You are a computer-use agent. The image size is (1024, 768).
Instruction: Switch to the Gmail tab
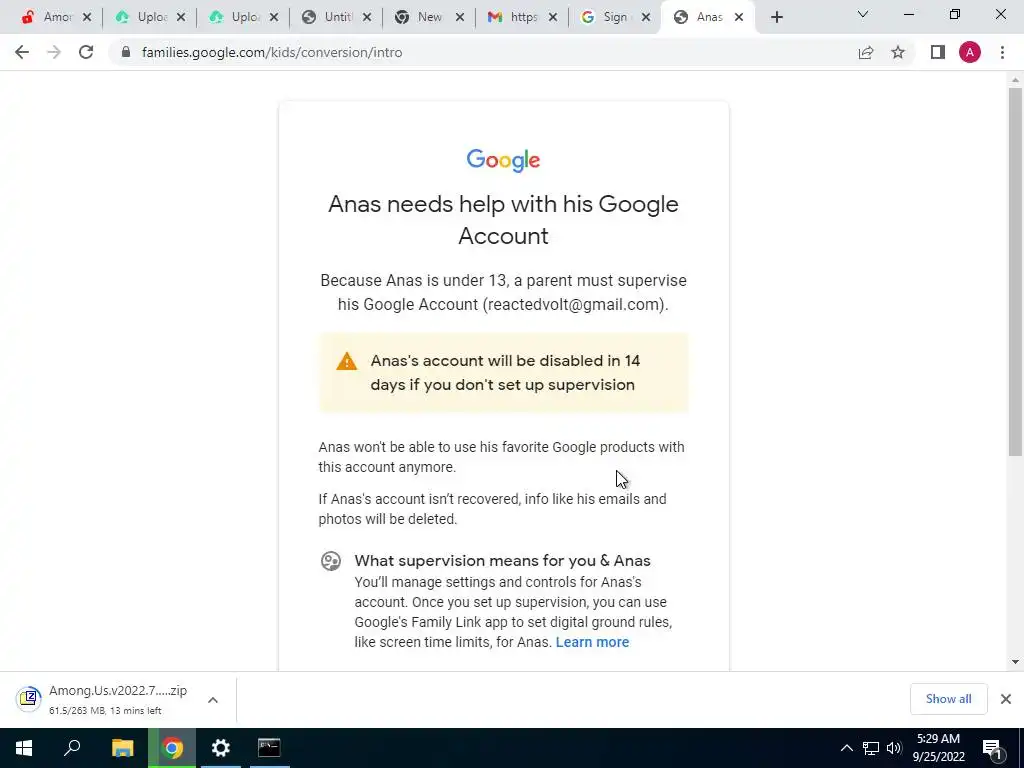(522, 17)
